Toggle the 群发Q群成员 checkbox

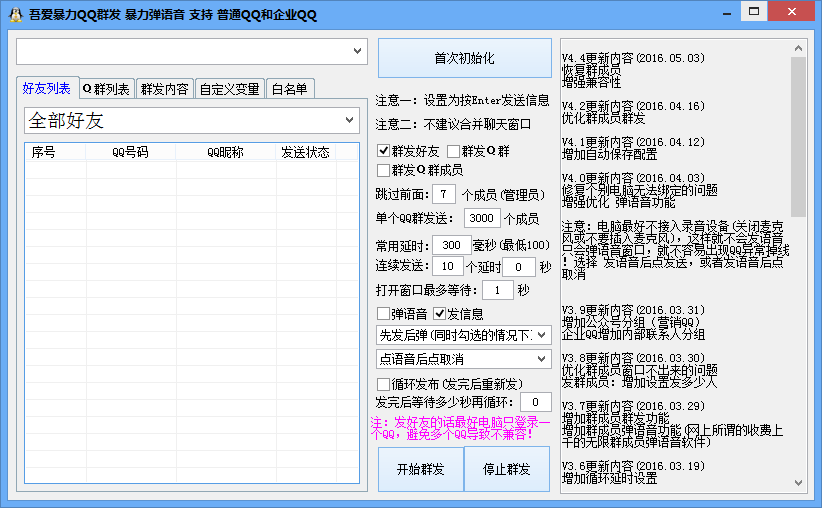(x=384, y=171)
